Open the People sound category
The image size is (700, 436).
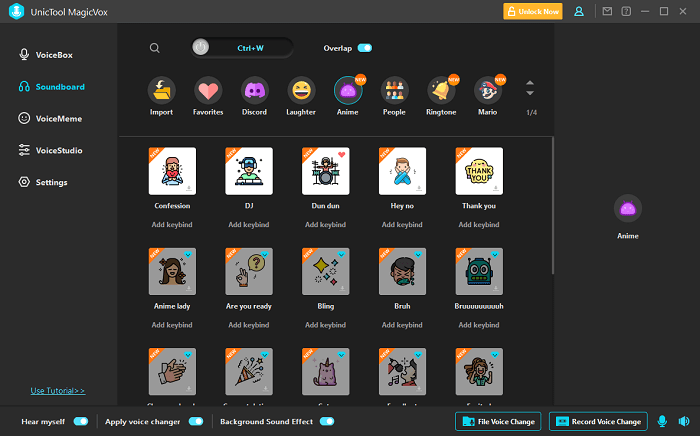[394, 91]
